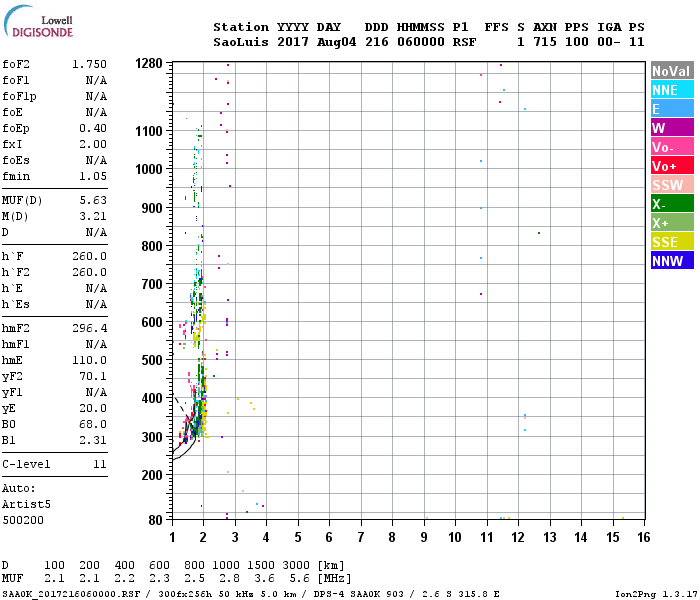Click the SAA0K_2017216060000.RSF filename in footer

(x=71, y=594)
